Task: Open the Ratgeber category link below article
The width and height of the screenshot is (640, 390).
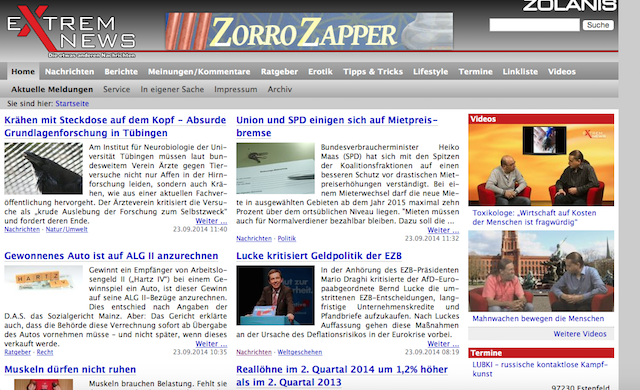Action: point(18,352)
